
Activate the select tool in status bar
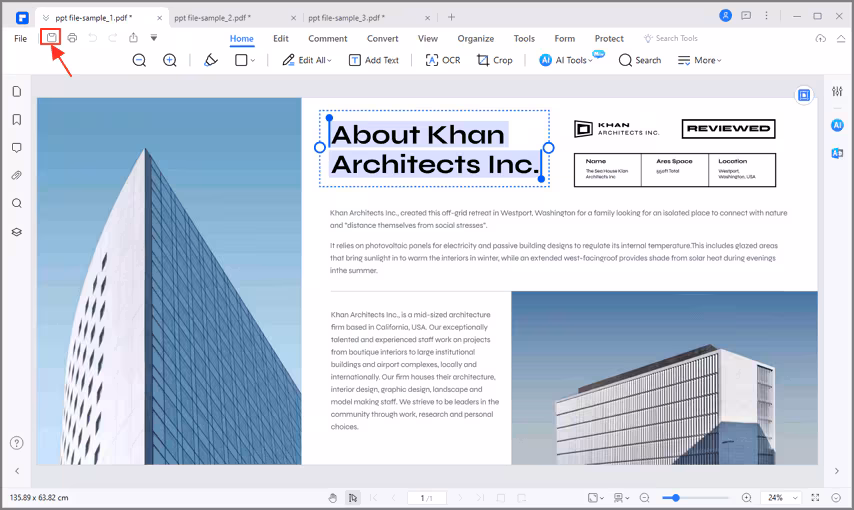pos(353,497)
